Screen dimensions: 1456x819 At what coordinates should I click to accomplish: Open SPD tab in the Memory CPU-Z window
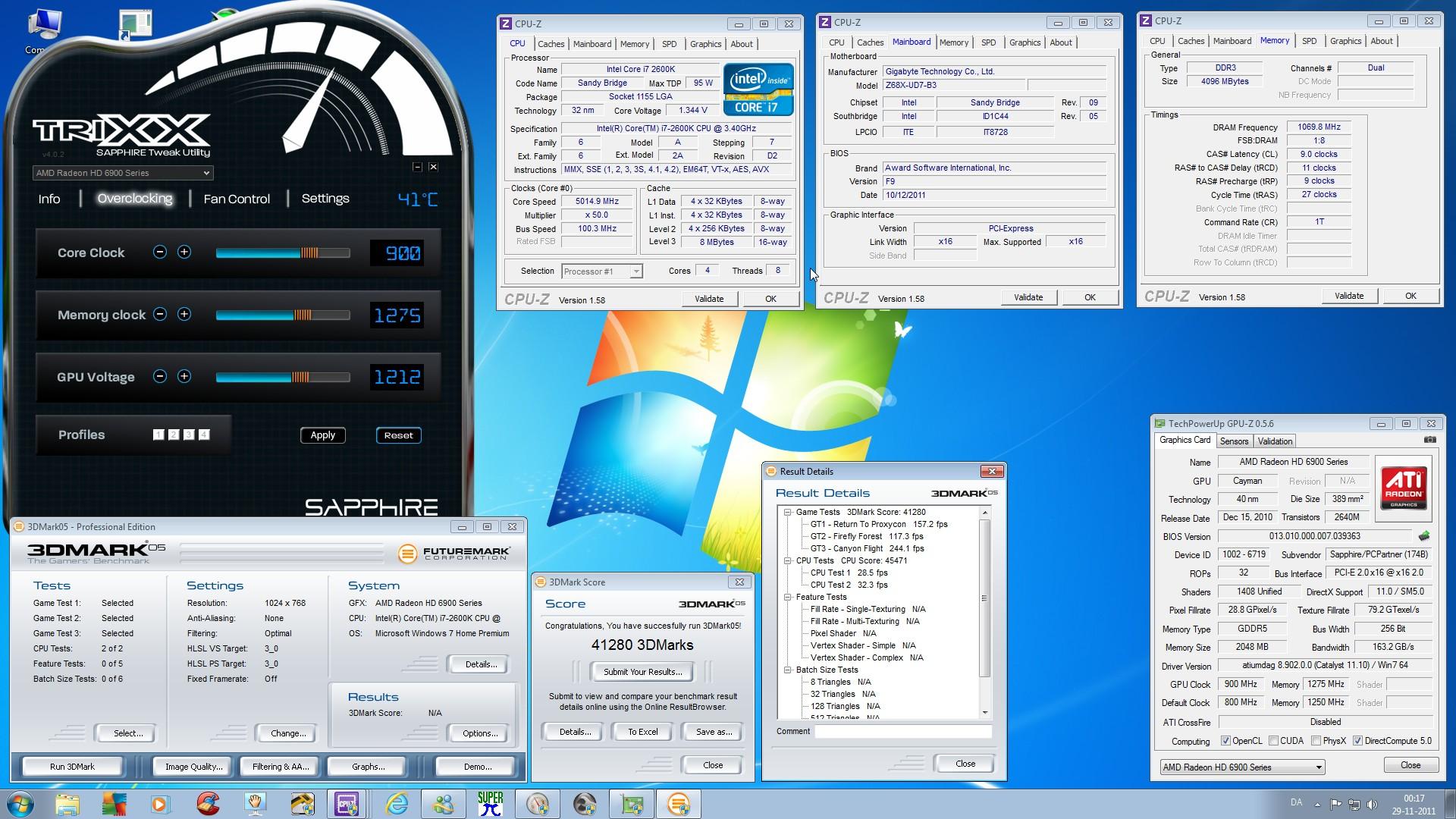click(x=1309, y=41)
